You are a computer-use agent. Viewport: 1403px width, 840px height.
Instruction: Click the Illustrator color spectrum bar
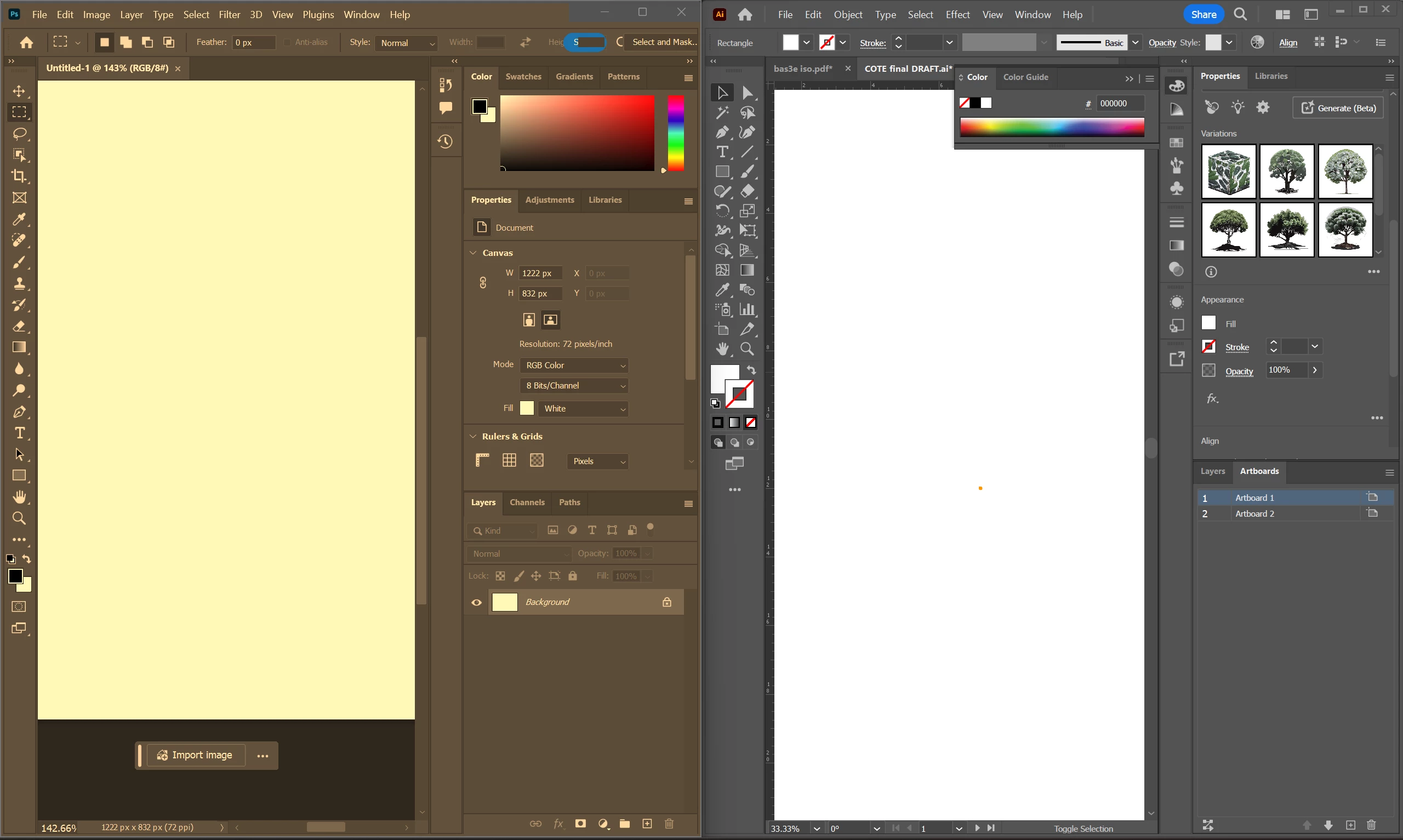coord(1052,127)
